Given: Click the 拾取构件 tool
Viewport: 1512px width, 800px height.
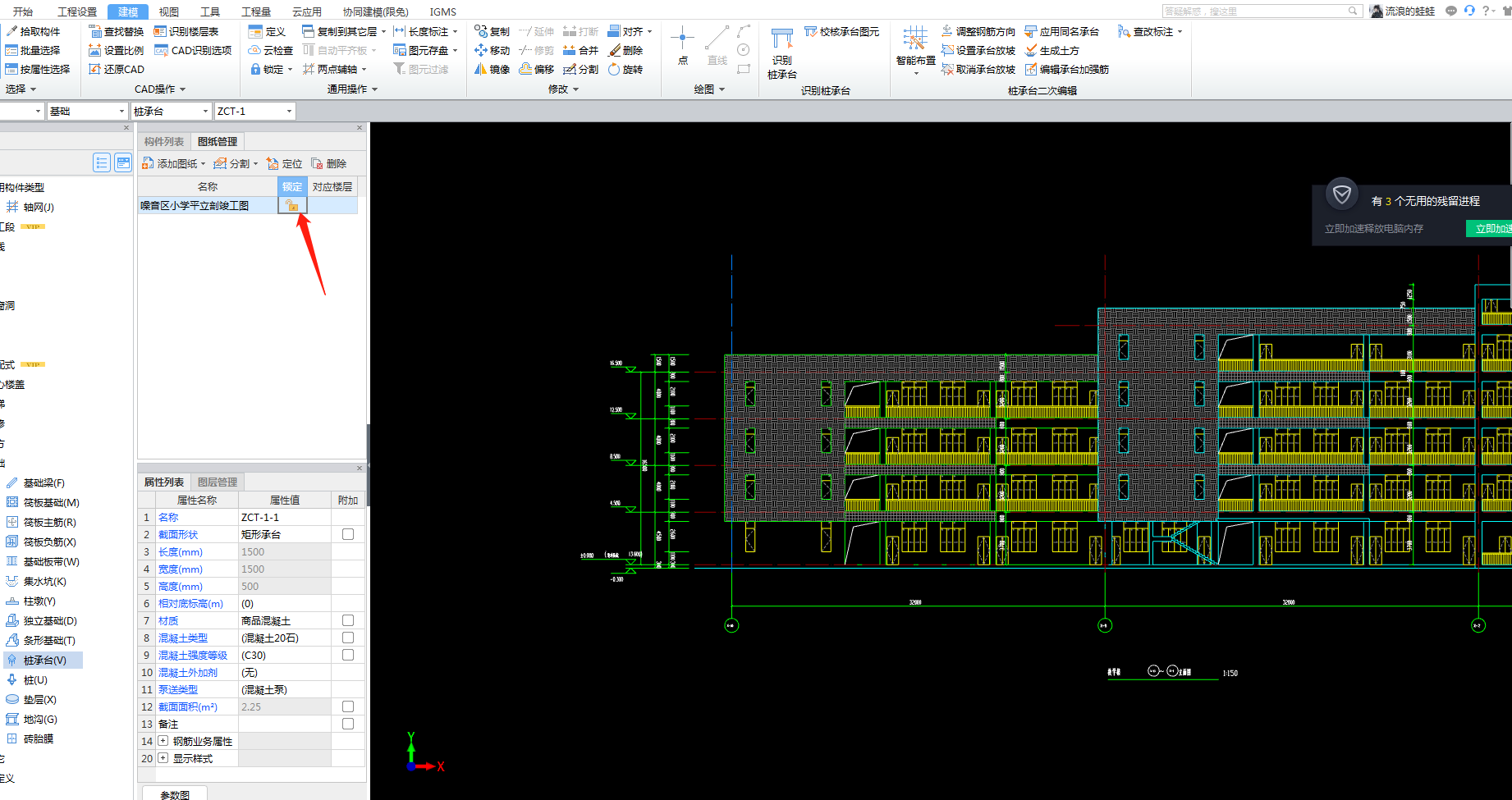Looking at the screenshot, I should (33, 31).
